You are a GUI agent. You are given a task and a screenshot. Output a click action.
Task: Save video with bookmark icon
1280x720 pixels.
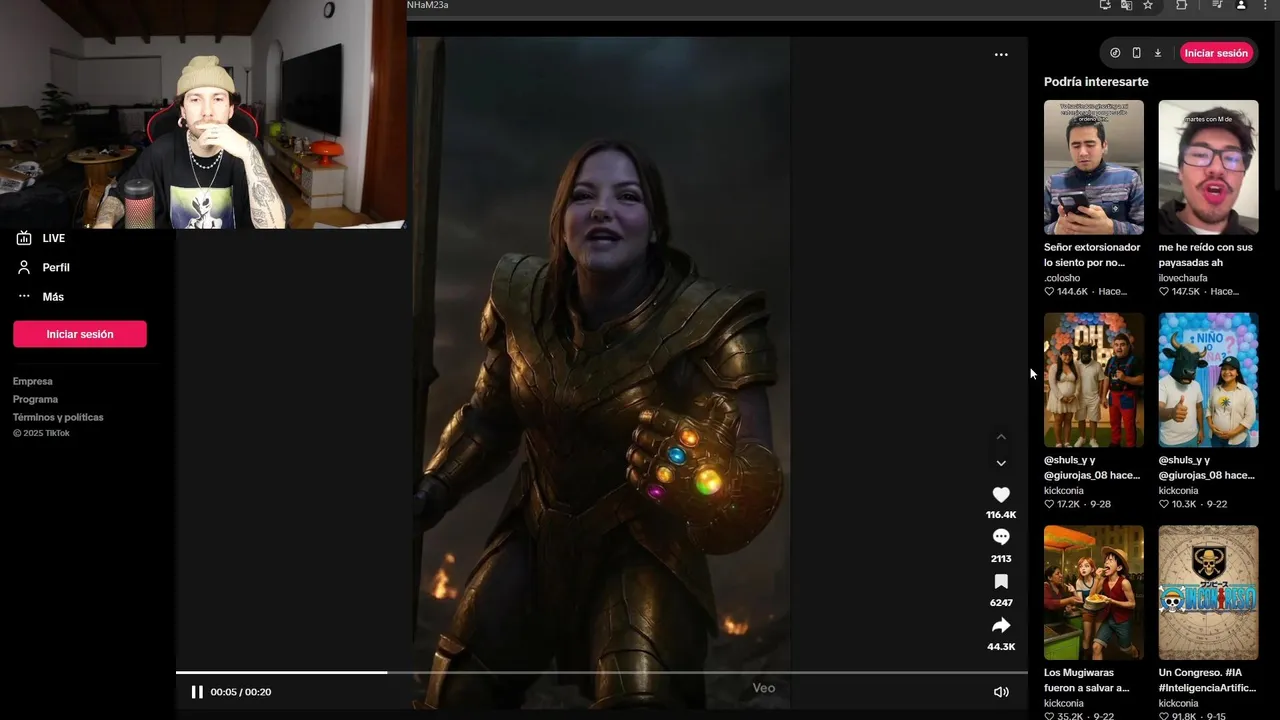pyautogui.click(x=1001, y=581)
